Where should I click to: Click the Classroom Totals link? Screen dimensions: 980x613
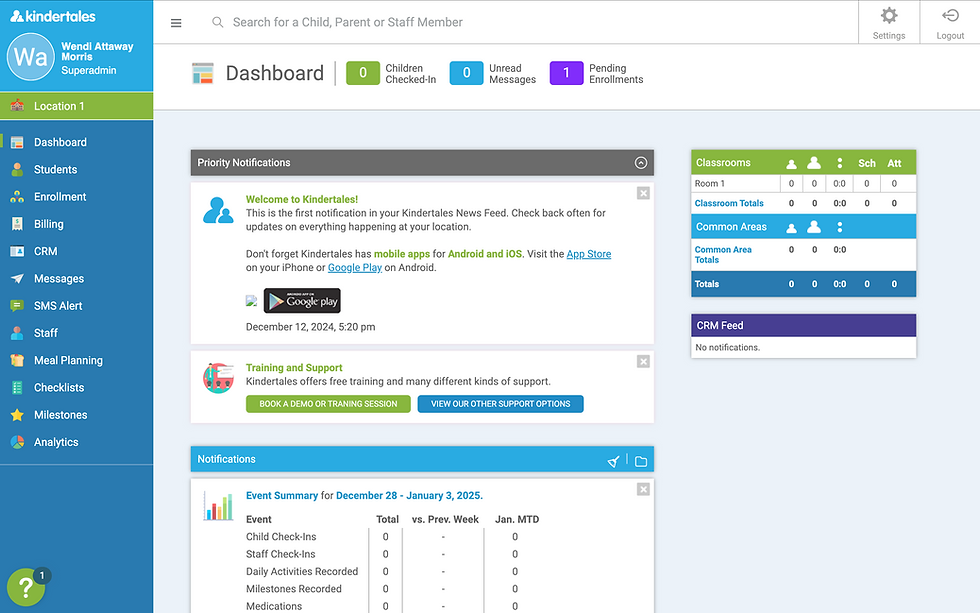click(x=729, y=203)
